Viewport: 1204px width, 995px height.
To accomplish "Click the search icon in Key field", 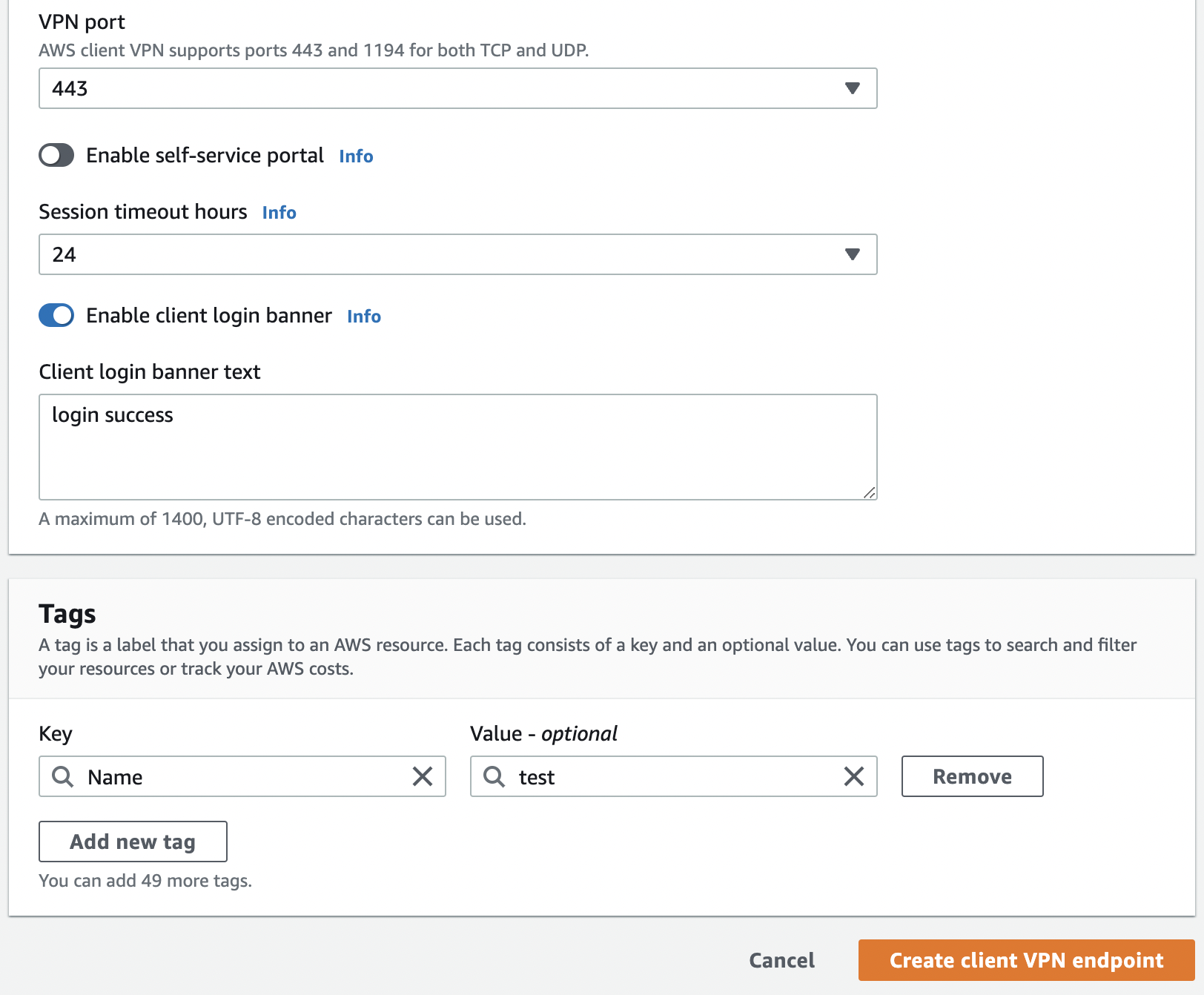I will click(63, 776).
